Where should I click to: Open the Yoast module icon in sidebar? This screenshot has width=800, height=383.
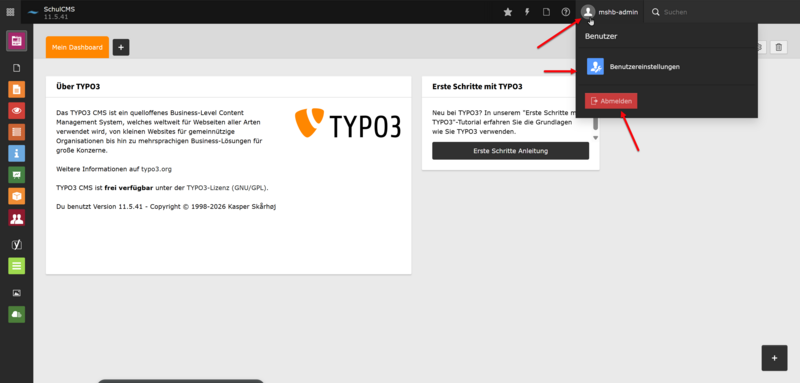tap(16, 245)
